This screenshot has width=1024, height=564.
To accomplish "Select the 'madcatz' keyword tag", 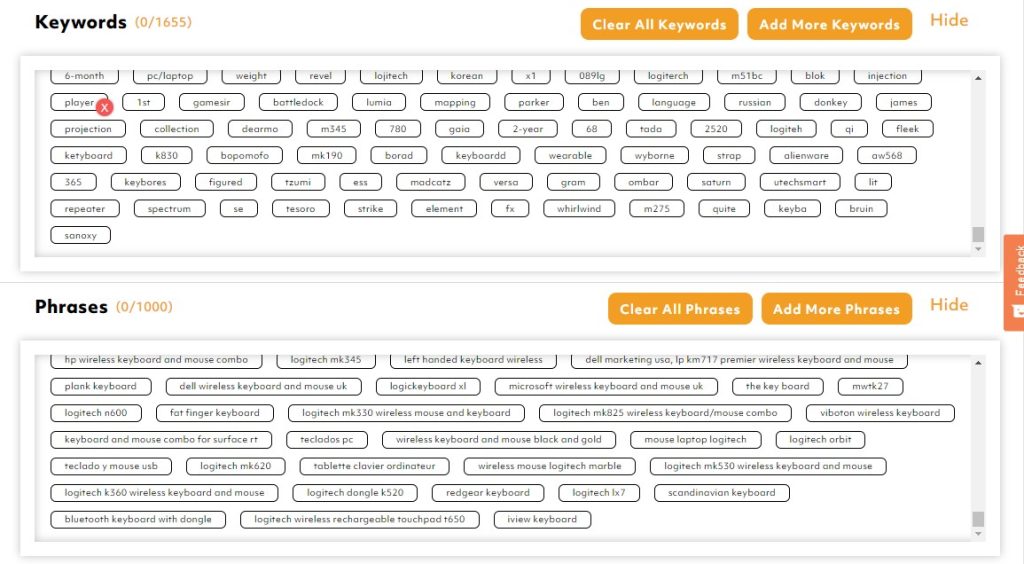I will pos(430,182).
